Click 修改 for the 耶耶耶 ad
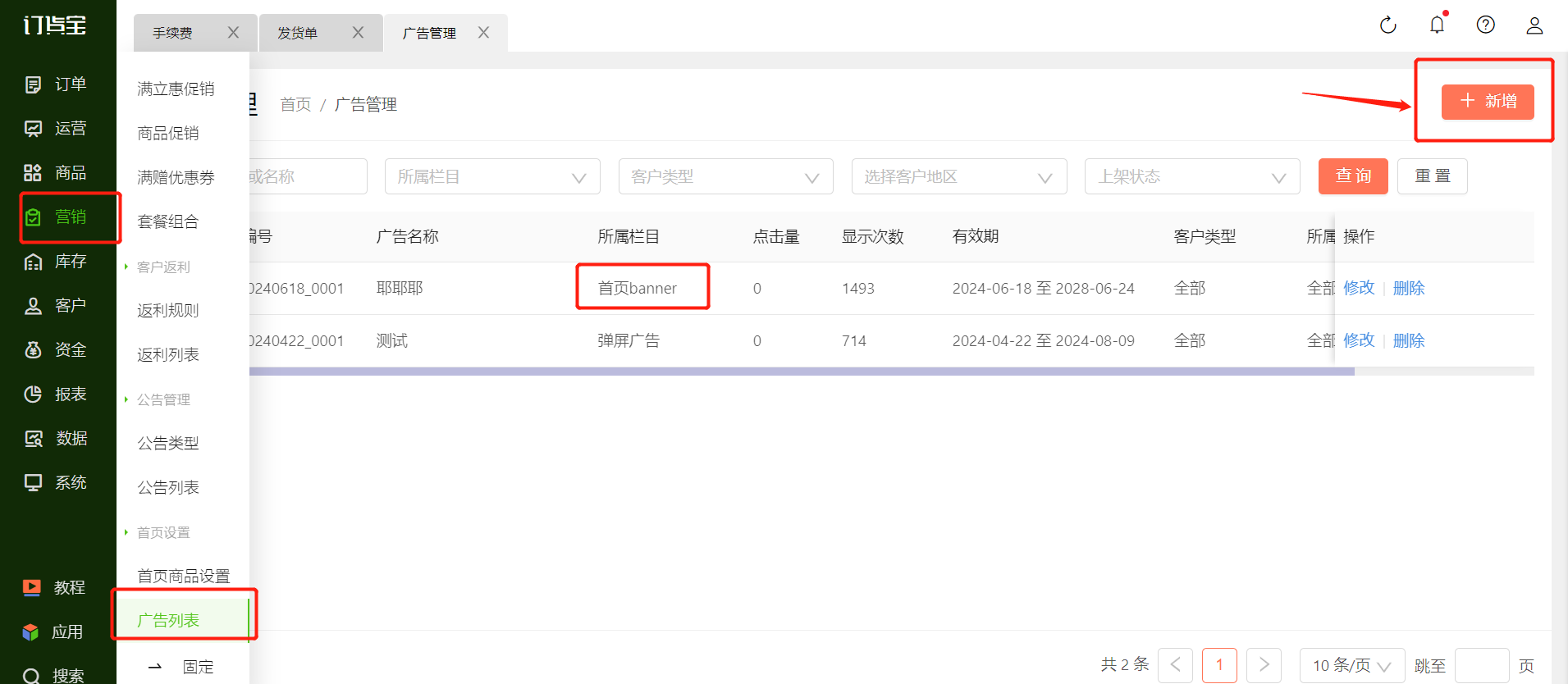The image size is (1568, 684). click(x=1359, y=288)
